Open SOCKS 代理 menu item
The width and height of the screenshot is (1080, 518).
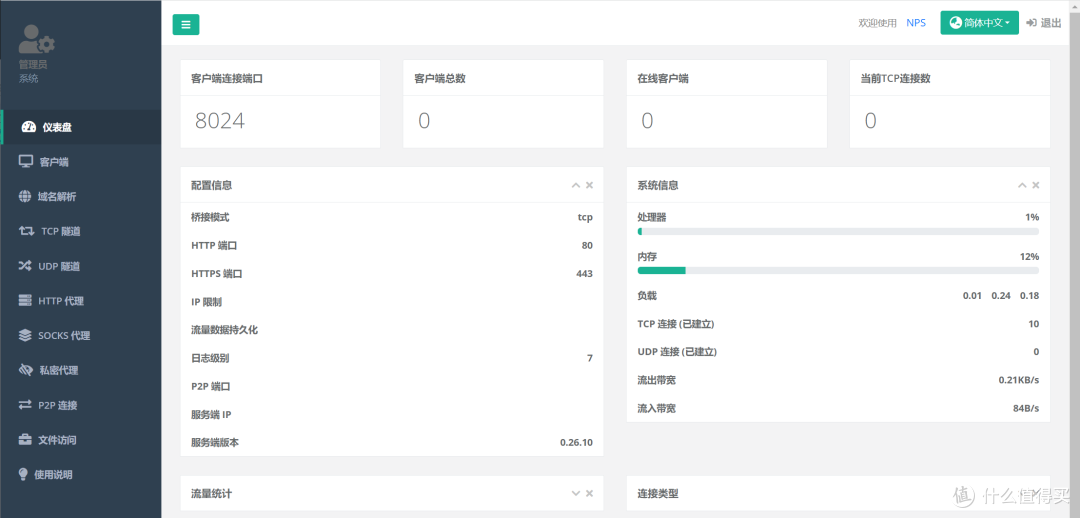[81, 335]
